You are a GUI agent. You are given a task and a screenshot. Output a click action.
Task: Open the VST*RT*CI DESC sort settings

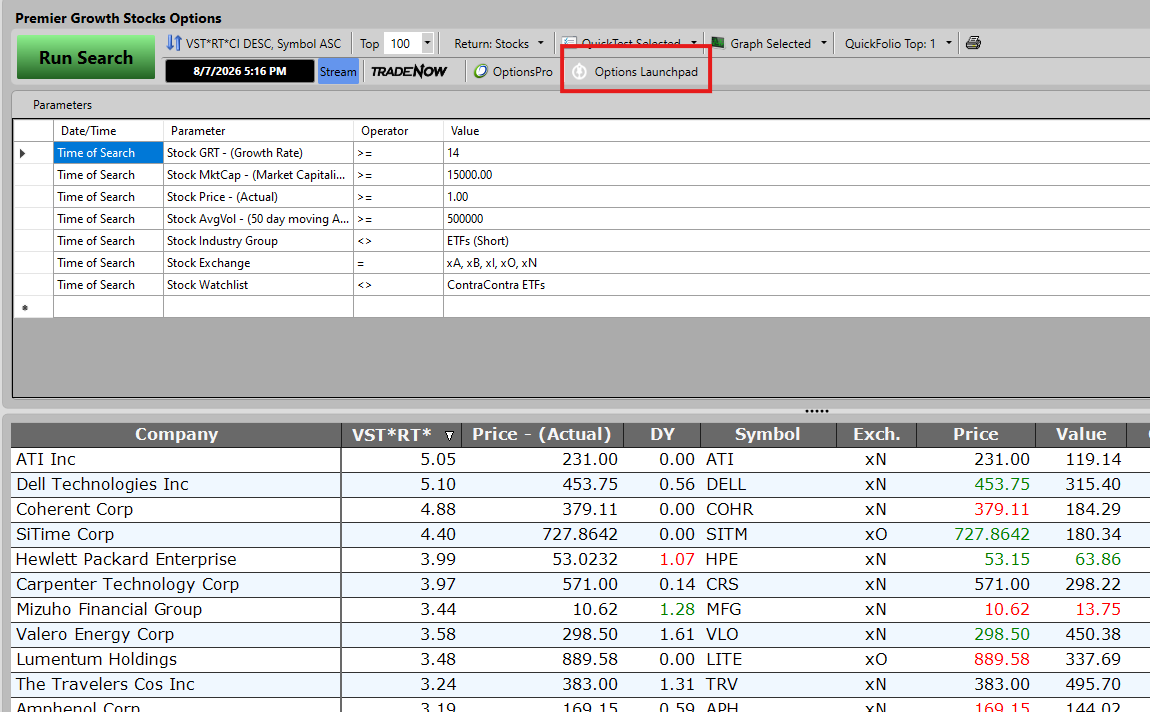click(263, 43)
